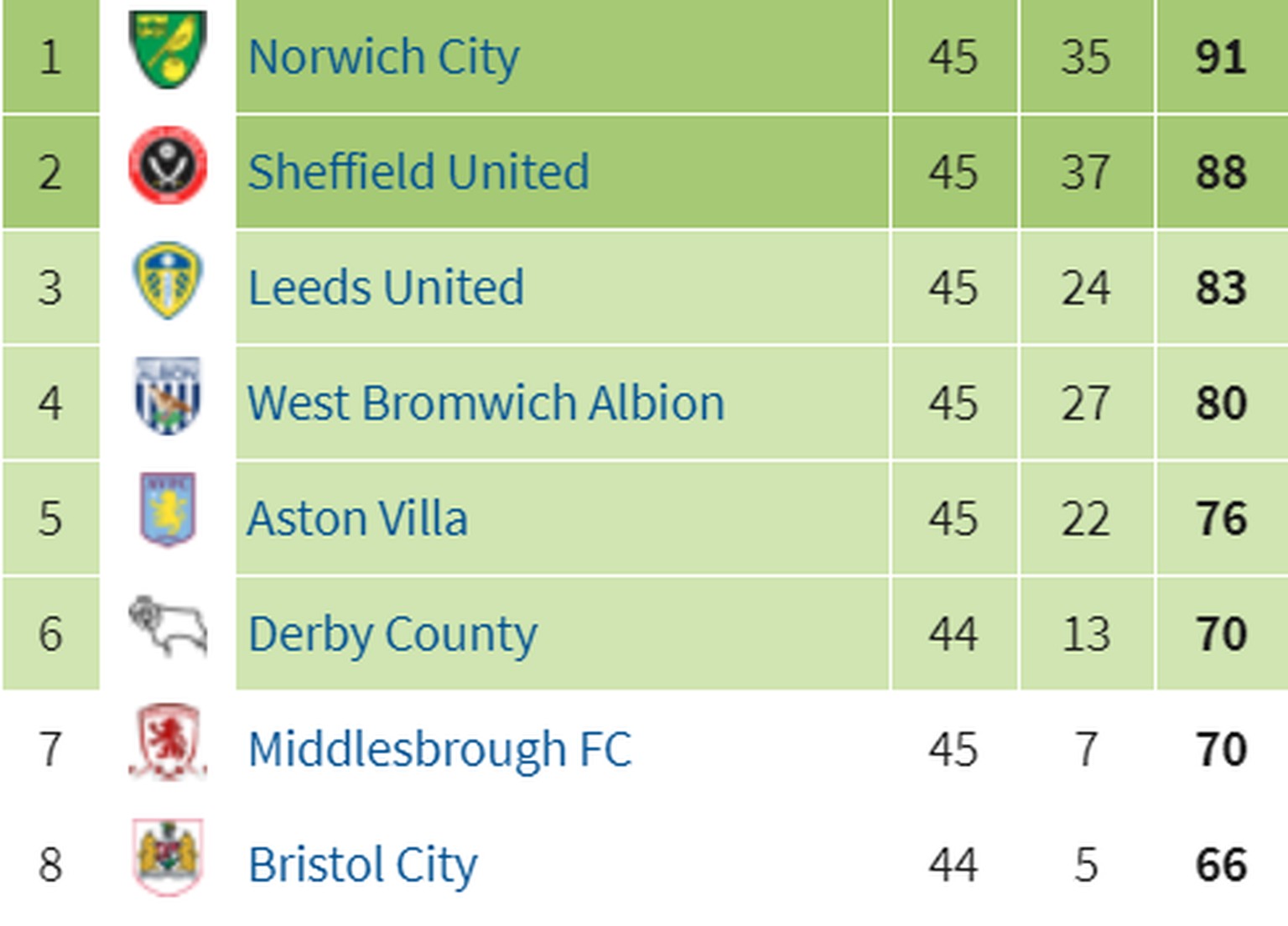Viewport: 1288px width, 926px height.
Task: Click the Derby County ram crest
Action: tap(168, 627)
